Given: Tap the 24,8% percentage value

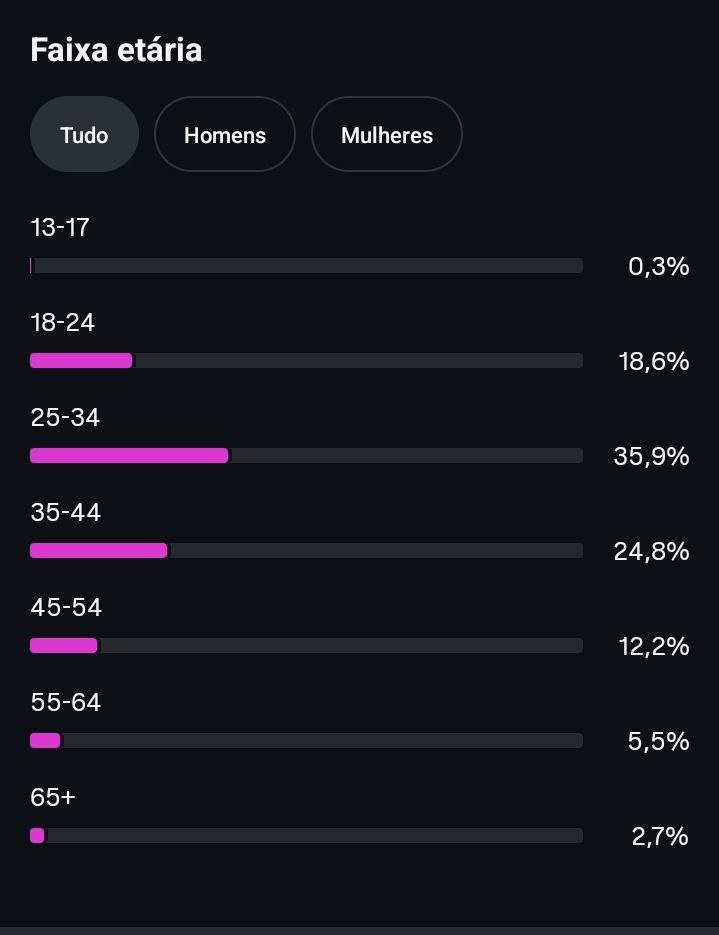Looking at the screenshot, I should point(651,551).
